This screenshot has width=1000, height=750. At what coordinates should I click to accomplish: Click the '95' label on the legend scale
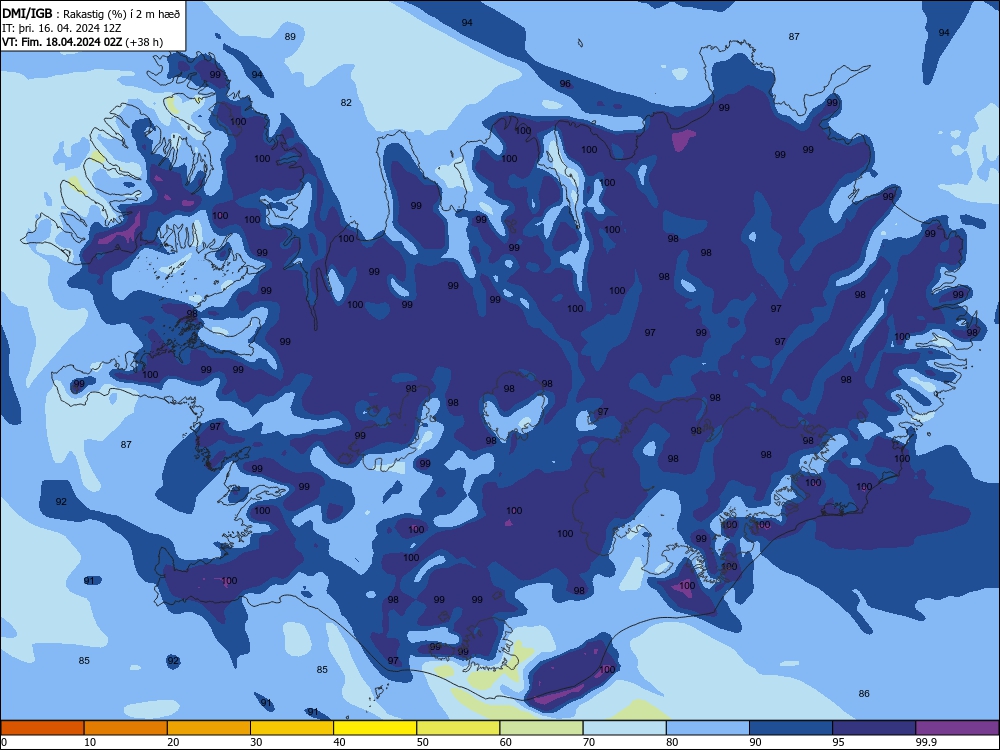pyautogui.click(x=839, y=742)
